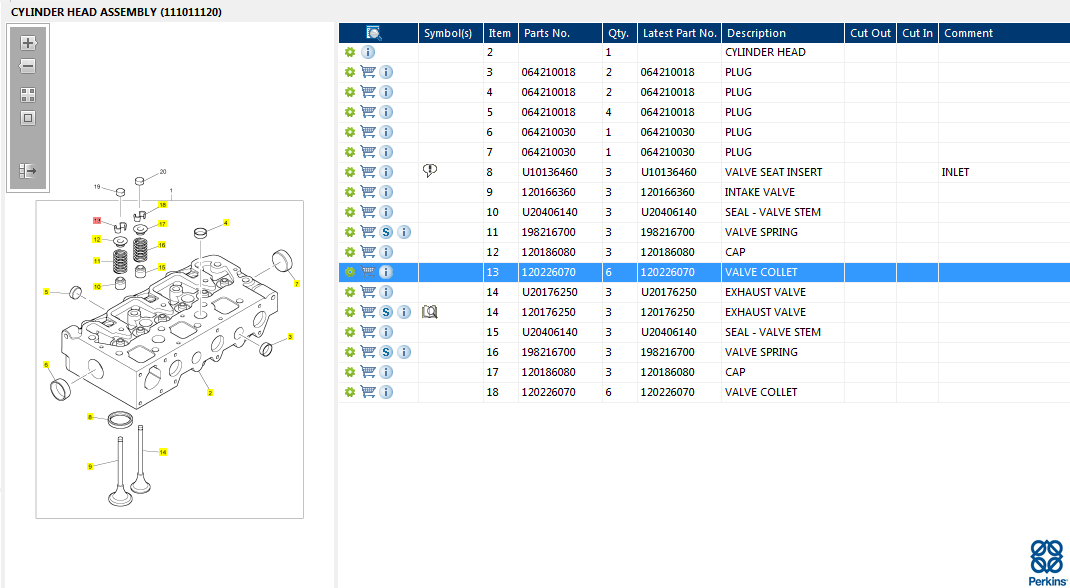Select callout 14 beside exhaust valve drawing
Image resolution: width=1070 pixels, height=588 pixels.
162,452
